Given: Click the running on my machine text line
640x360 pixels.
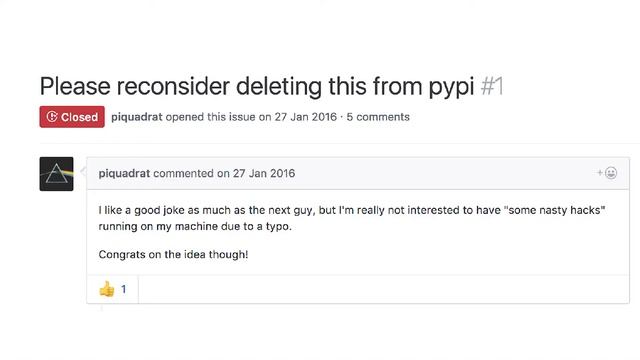Looking at the screenshot, I should click(195, 227).
